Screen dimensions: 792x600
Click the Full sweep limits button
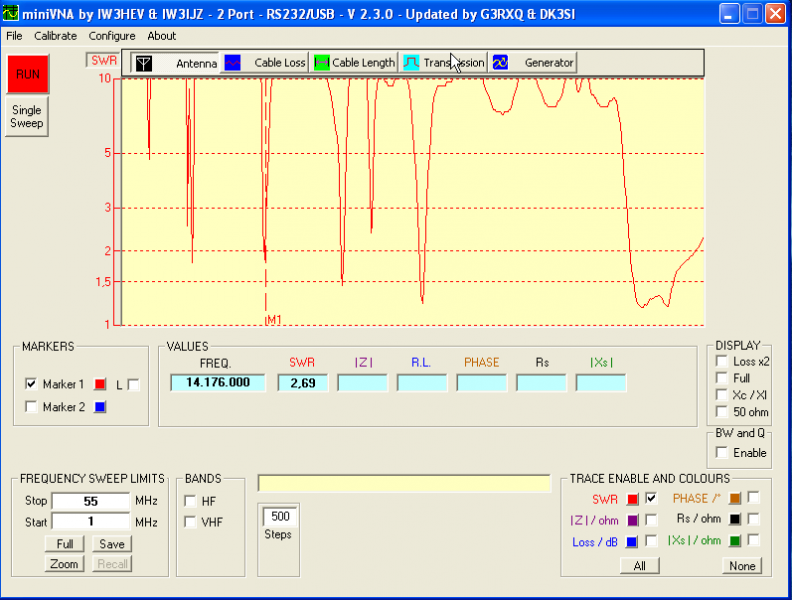65,544
